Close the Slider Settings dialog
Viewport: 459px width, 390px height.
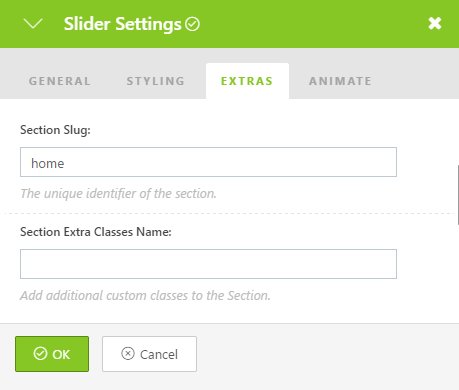(x=435, y=23)
